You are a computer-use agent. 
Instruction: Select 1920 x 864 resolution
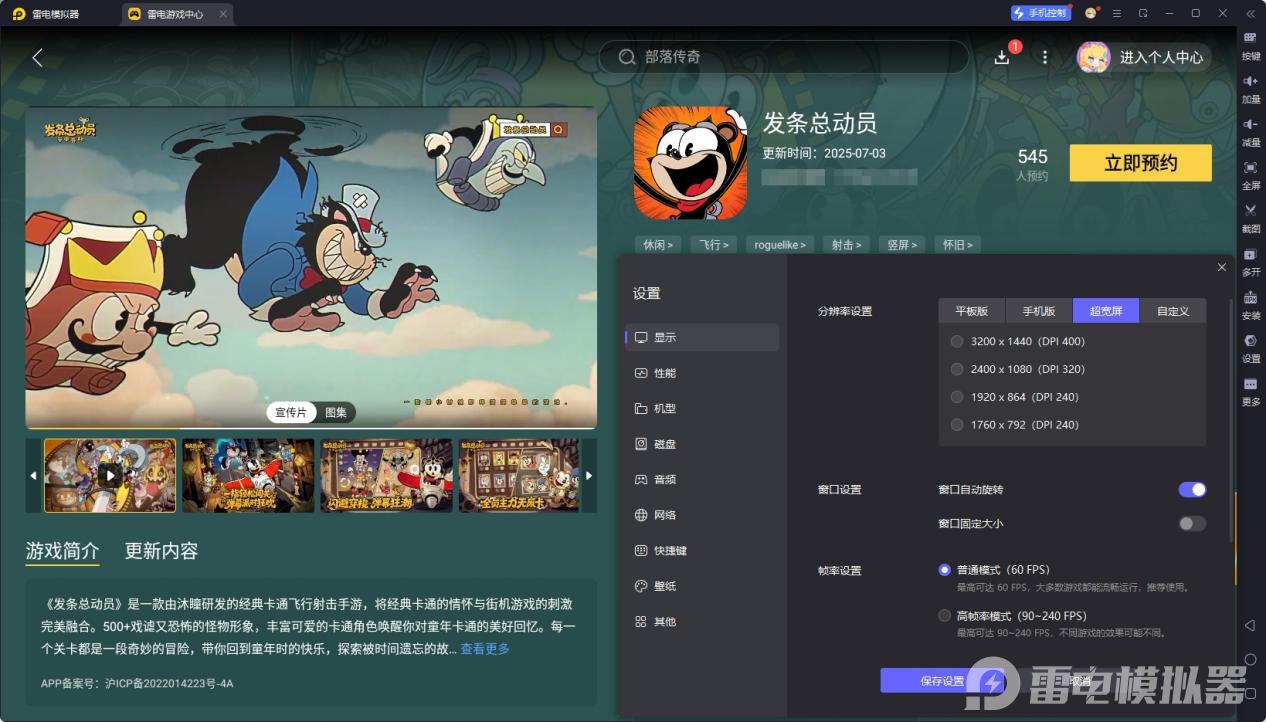pyautogui.click(x=957, y=397)
